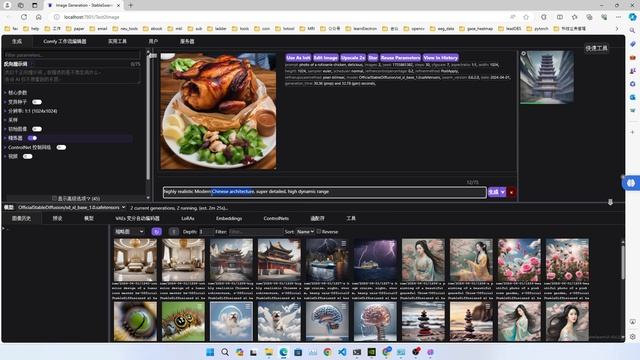Click the browser refresh icon
Screen dimensions: 640x360
click(x=24, y=17)
